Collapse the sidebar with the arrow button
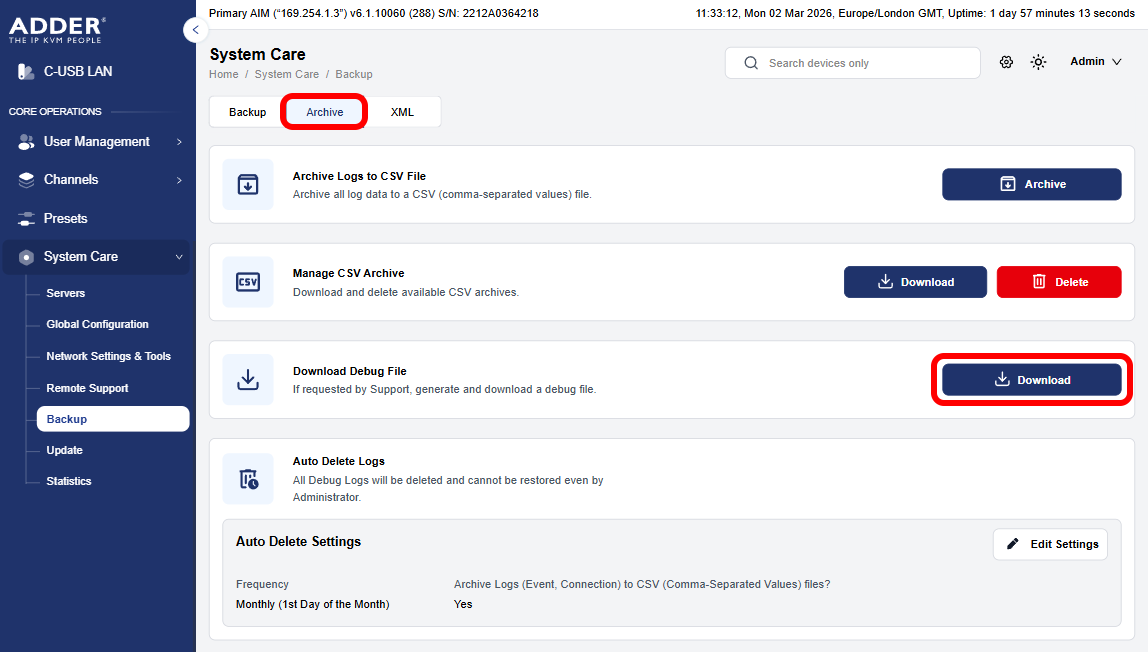Image resolution: width=1148 pixels, height=652 pixels. tap(195, 30)
